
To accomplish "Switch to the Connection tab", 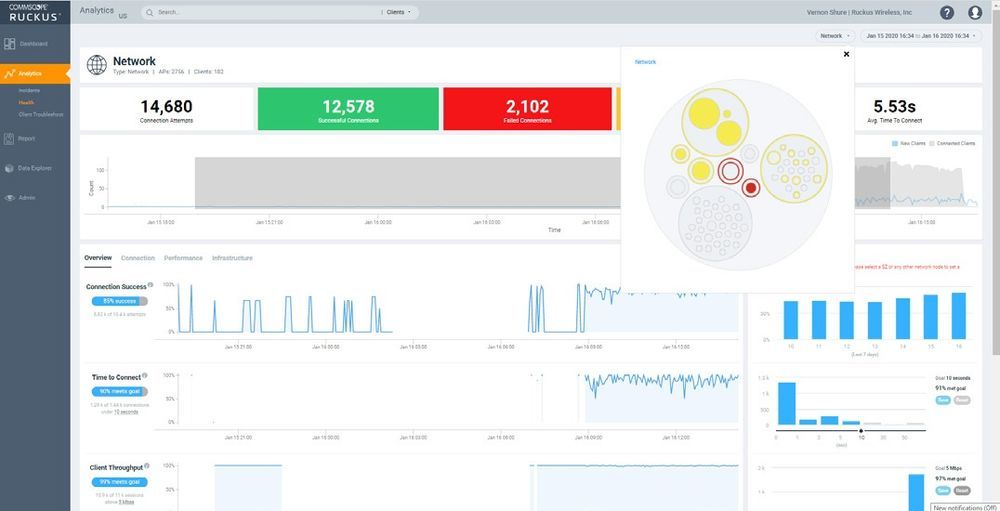I will click(x=138, y=258).
